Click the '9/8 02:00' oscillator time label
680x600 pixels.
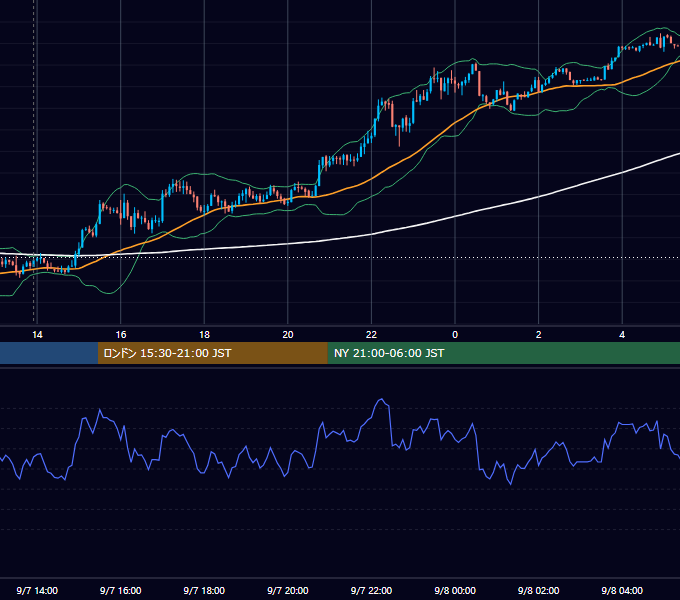click(x=538, y=590)
